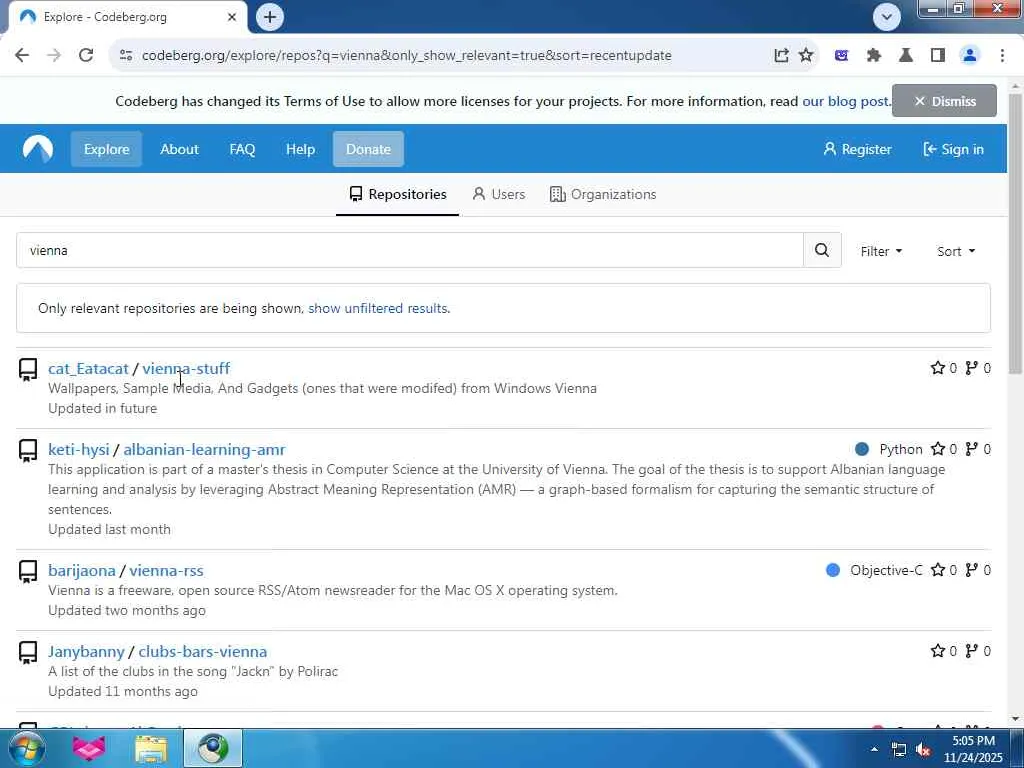Click the Chrome Labs flask icon
This screenshot has width=1024, height=768.
pos(906,56)
